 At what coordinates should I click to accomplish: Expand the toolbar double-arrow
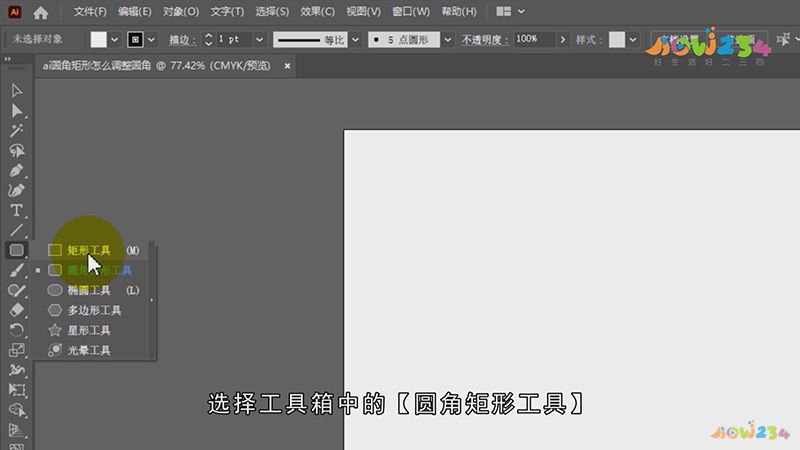pos(8,59)
